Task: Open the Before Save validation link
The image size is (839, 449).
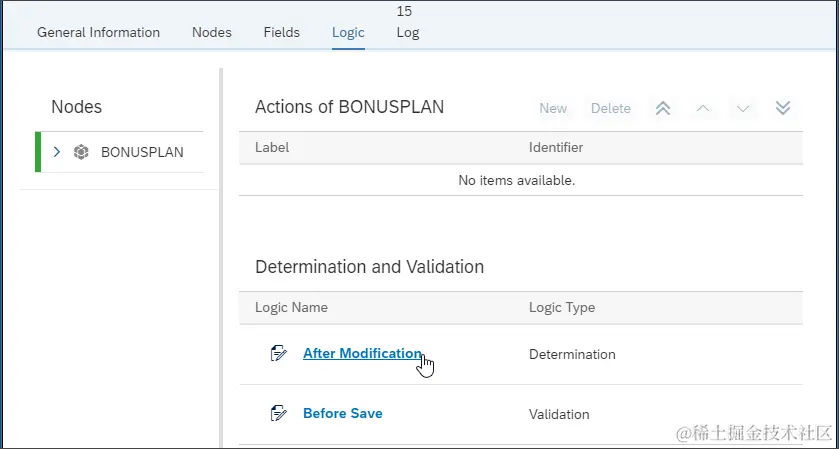Action: 342,413
